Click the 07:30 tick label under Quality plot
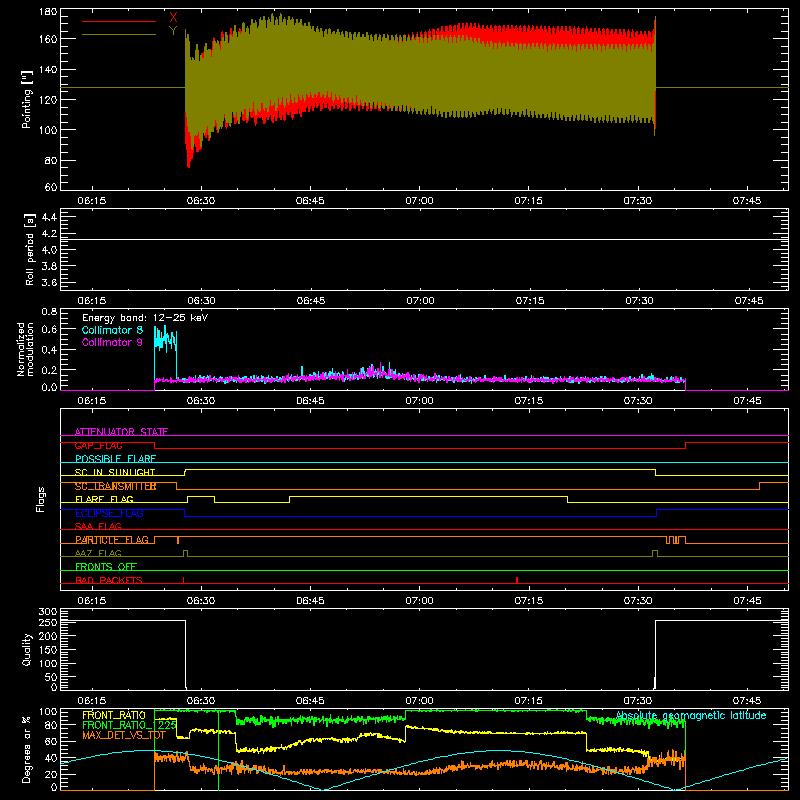The height and width of the screenshot is (800, 800). click(x=638, y=701)
